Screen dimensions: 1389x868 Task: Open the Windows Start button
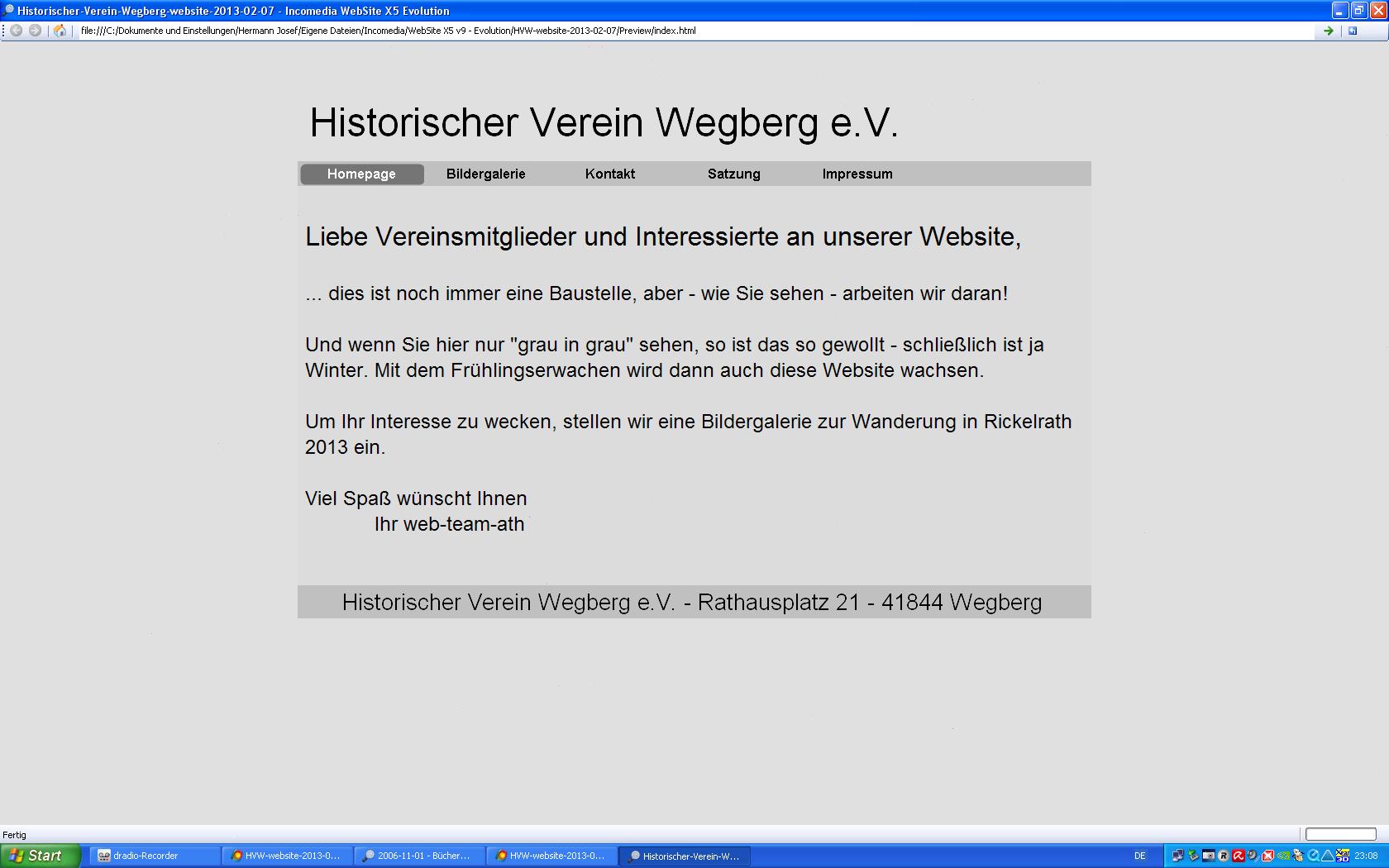40,856
